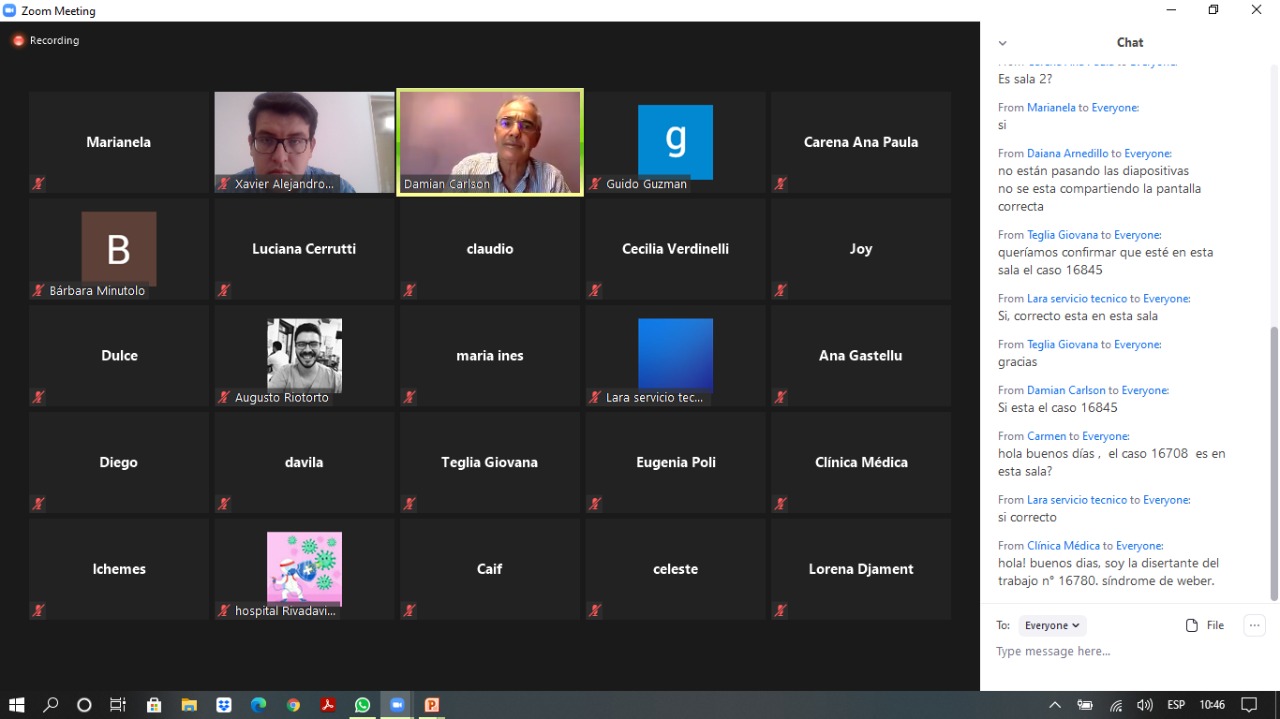Click the muted mic icon on Cecilia Verdinelli's tile
1280x719 pixels.
point(595,291)
